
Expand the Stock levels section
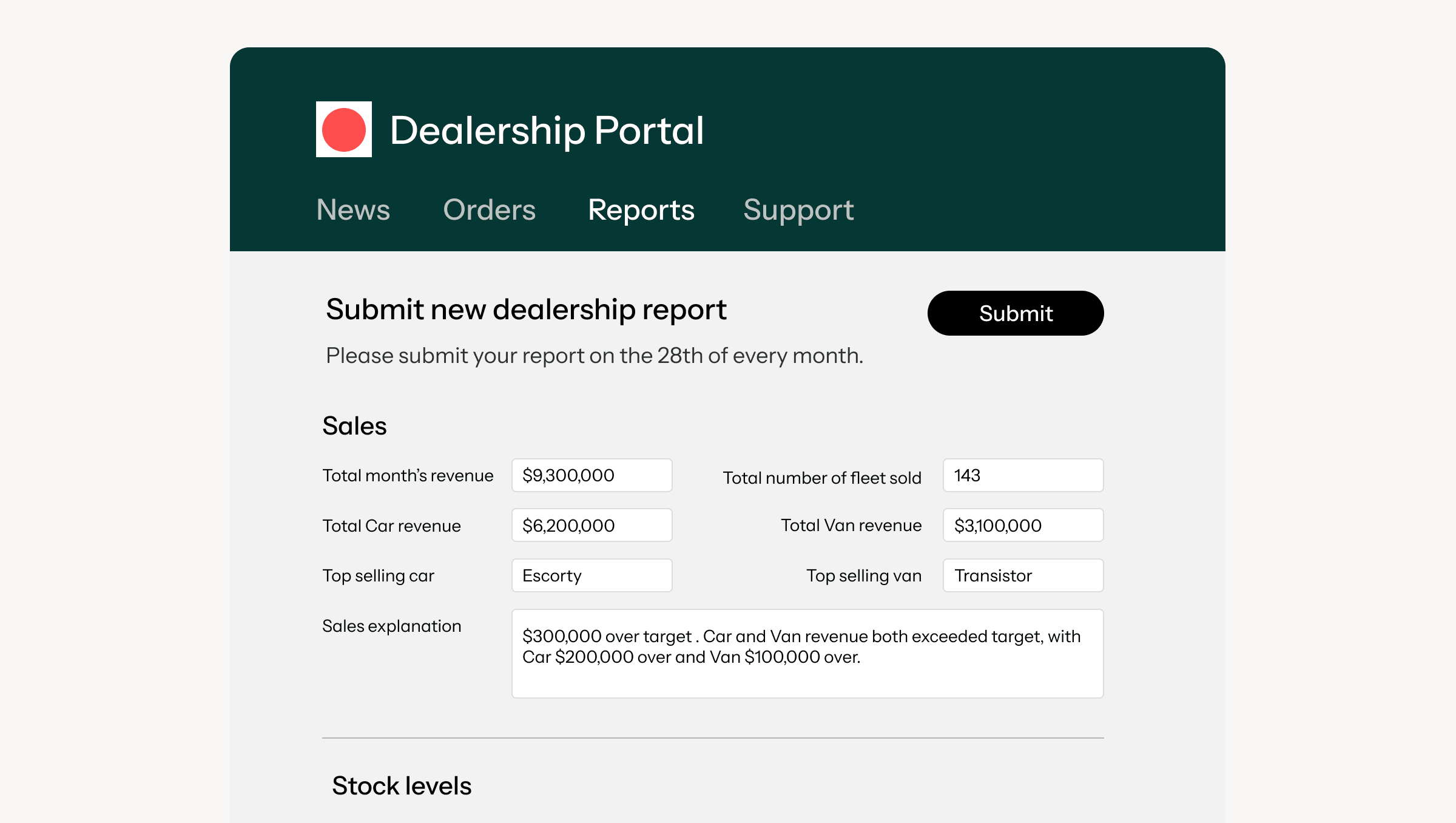[400, 784]
